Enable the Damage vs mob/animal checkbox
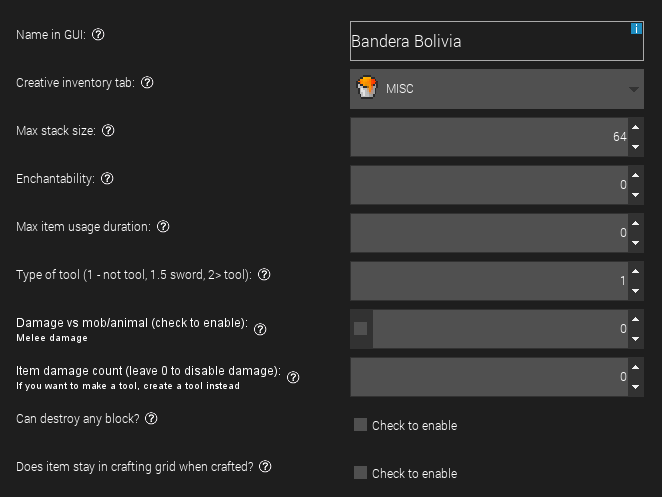The width and height of the screenshot is (662, 497). point(361,329)
